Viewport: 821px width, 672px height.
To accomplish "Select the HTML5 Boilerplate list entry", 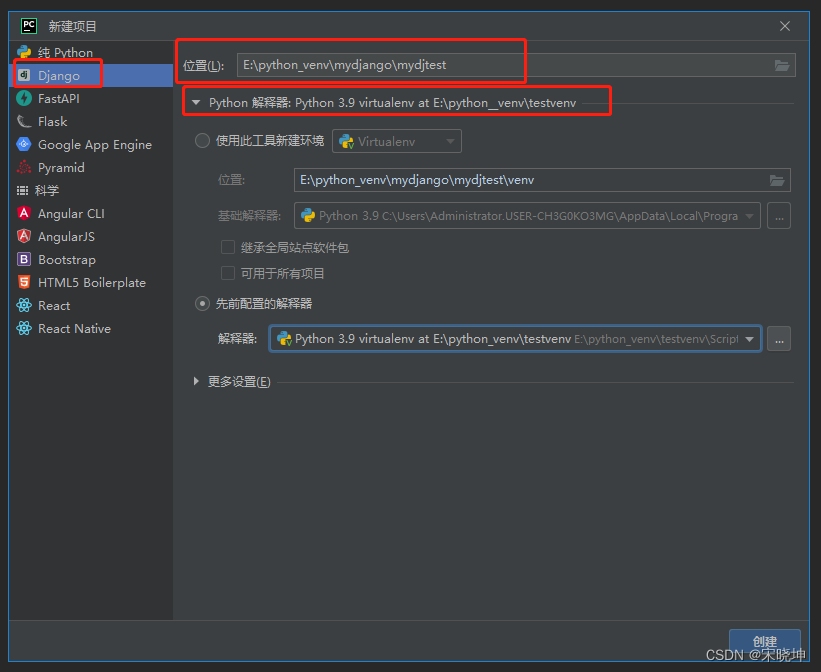I will 91,283.
